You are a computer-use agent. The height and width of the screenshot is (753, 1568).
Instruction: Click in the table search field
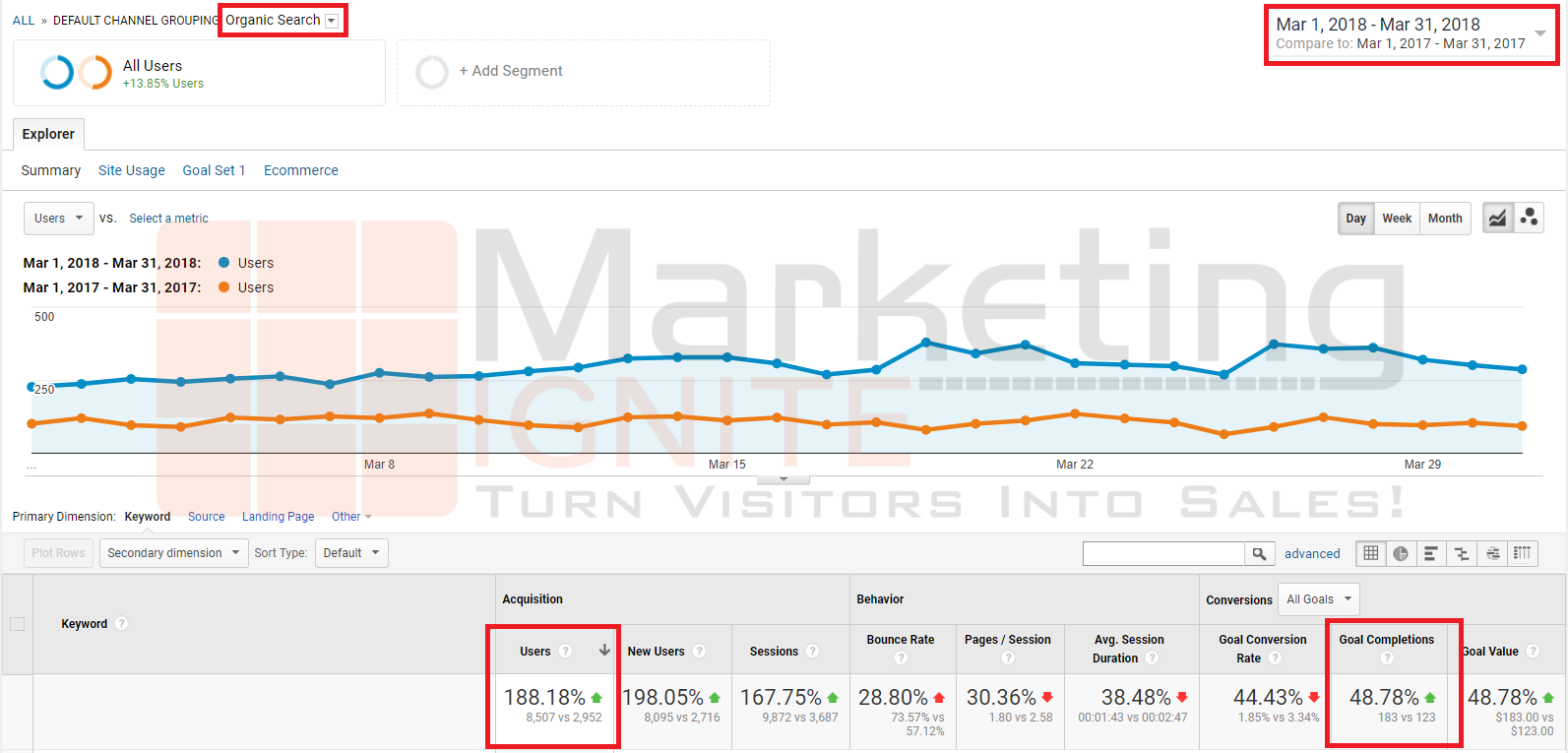pos(1163,554)
